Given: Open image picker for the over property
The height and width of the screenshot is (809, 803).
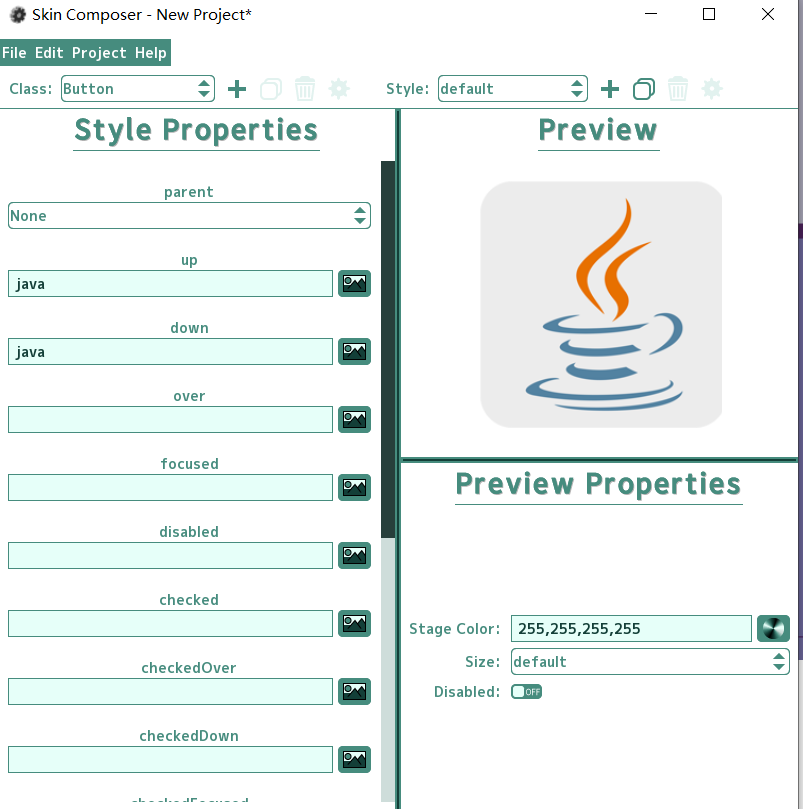Looking at the screenshot, I should pos(354,419).
